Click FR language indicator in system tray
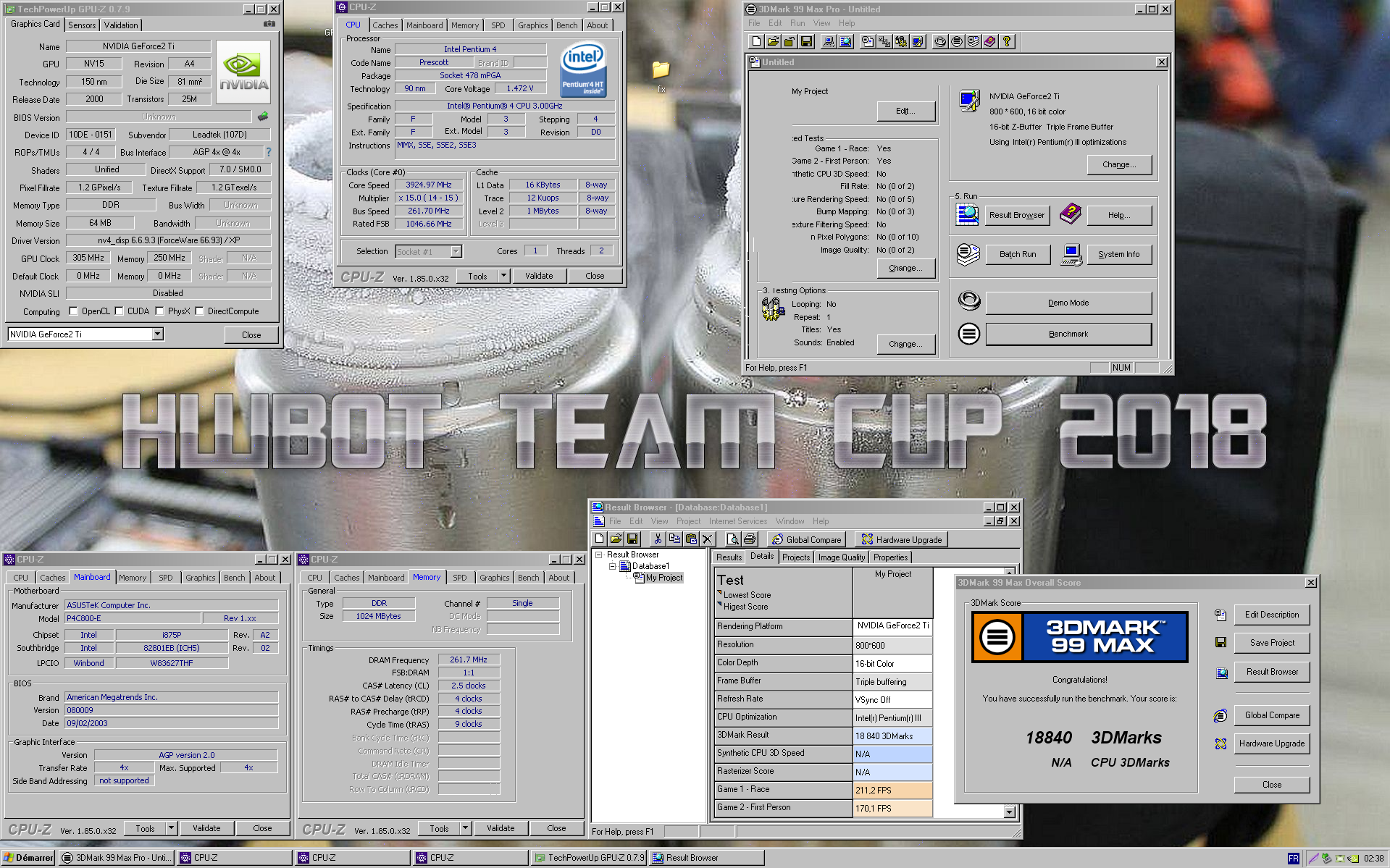 [1293, 859]
